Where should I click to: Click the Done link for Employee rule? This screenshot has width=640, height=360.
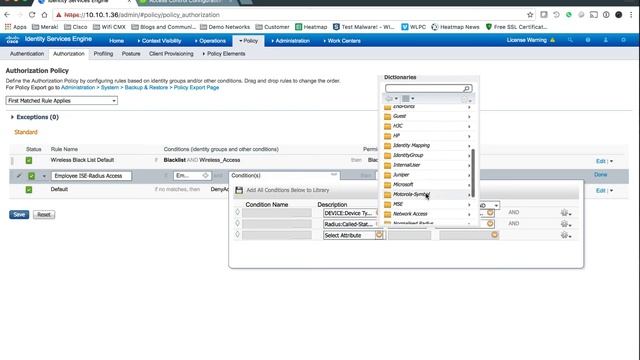pos(600,175)
